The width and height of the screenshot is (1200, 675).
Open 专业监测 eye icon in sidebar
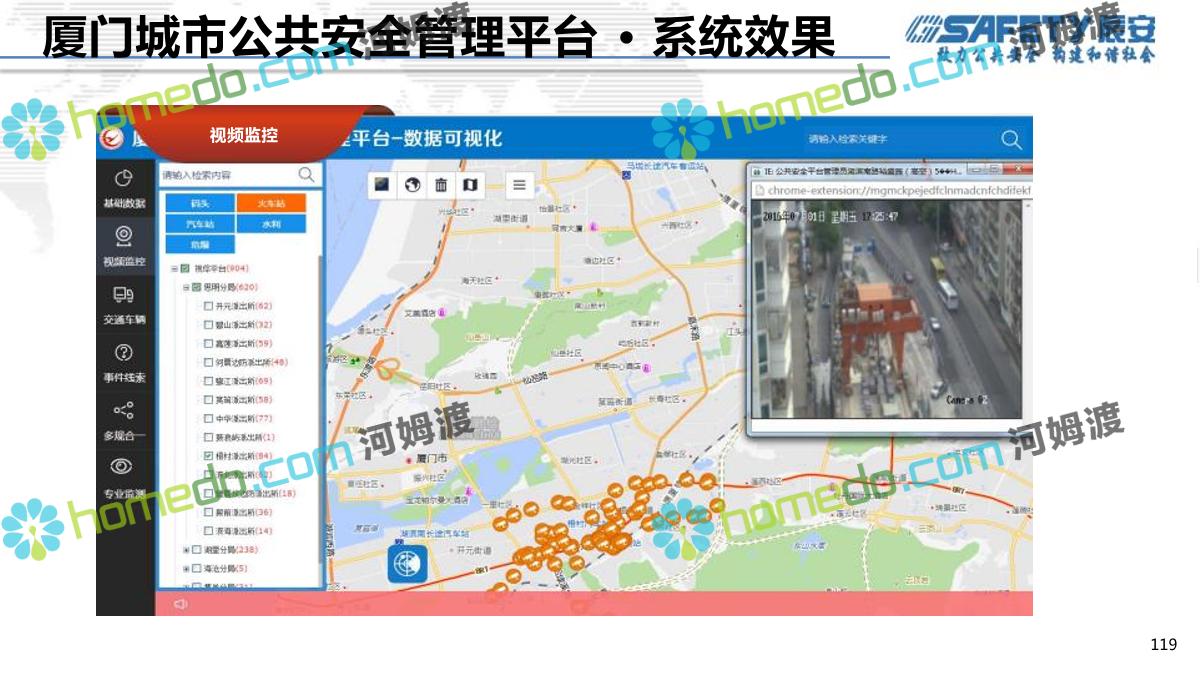[x=123, y=467]
